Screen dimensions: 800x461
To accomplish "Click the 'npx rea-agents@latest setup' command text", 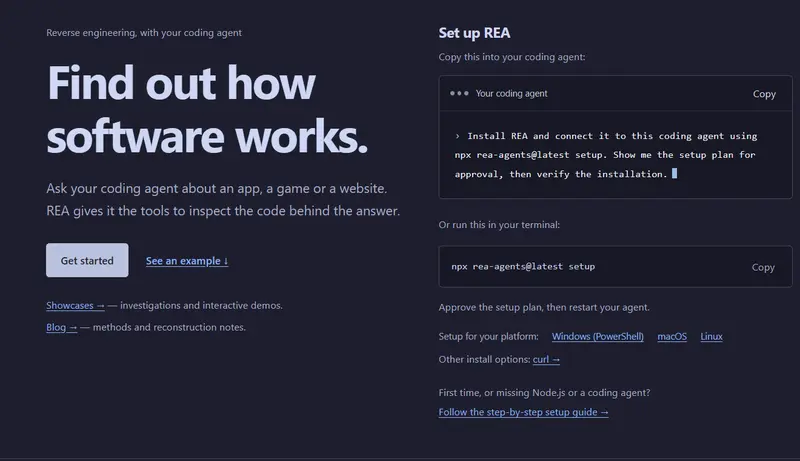I will 523,266.
